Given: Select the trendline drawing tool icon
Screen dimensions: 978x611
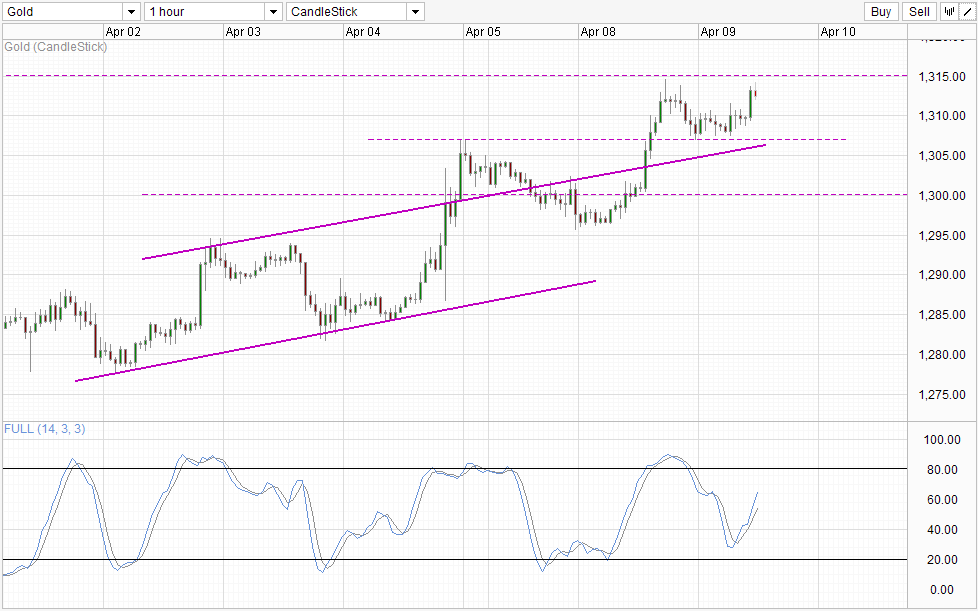Looking at the screenshot, I should [966, 11].
